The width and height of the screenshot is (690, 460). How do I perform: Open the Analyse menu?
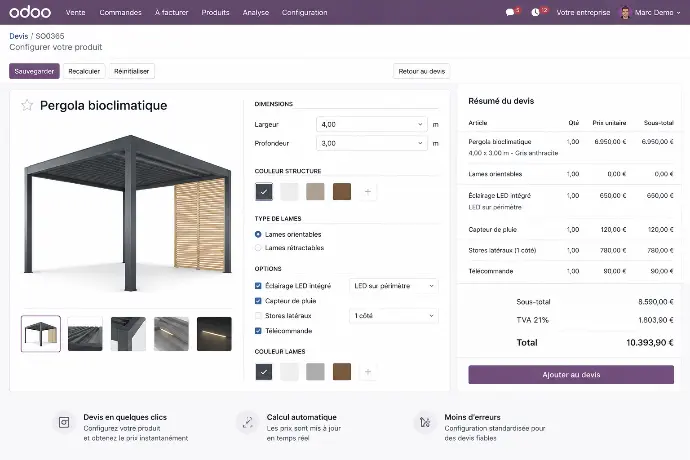(x=256, y=12)
